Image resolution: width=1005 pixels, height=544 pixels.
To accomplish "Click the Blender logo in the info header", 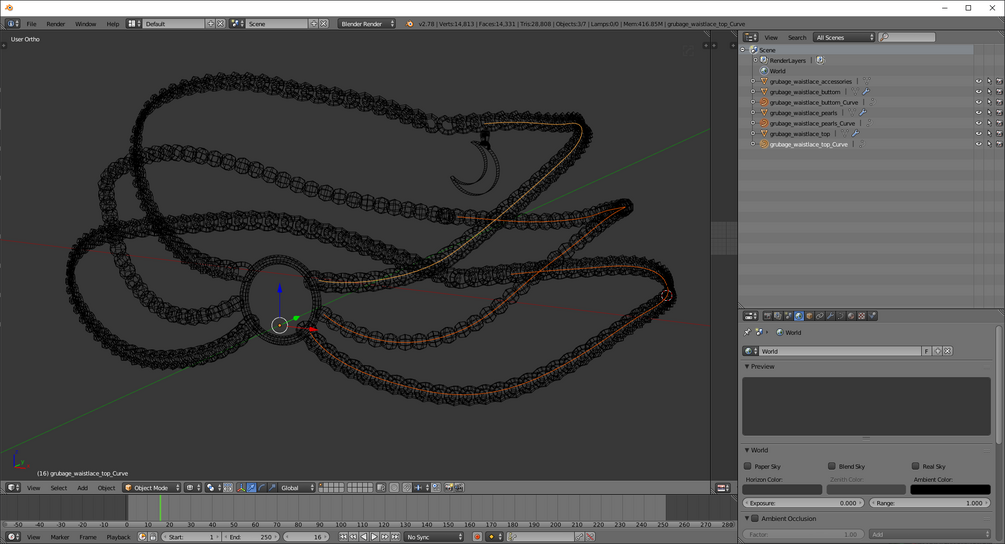I will (x=409, y=23).
